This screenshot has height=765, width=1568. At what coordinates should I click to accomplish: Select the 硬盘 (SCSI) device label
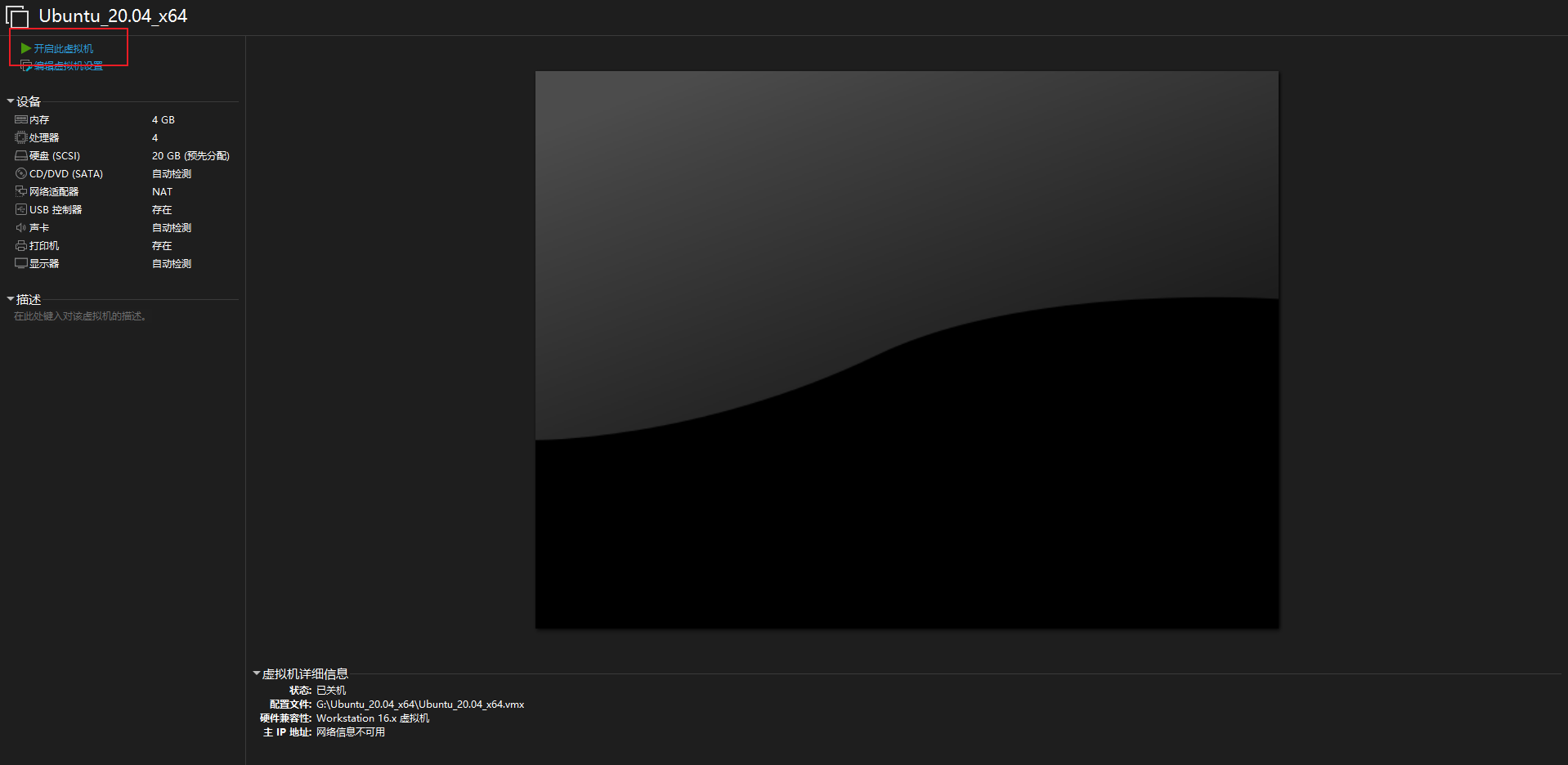(x=55, y=156)
